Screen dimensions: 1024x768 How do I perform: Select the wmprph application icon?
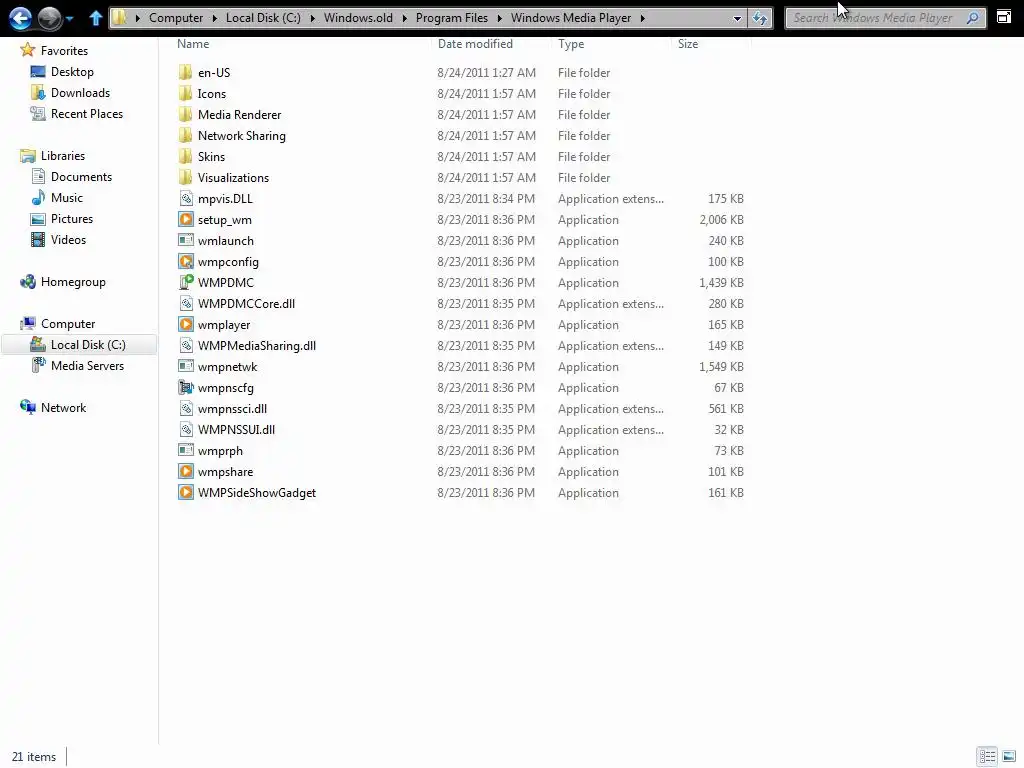coord(186,451)
